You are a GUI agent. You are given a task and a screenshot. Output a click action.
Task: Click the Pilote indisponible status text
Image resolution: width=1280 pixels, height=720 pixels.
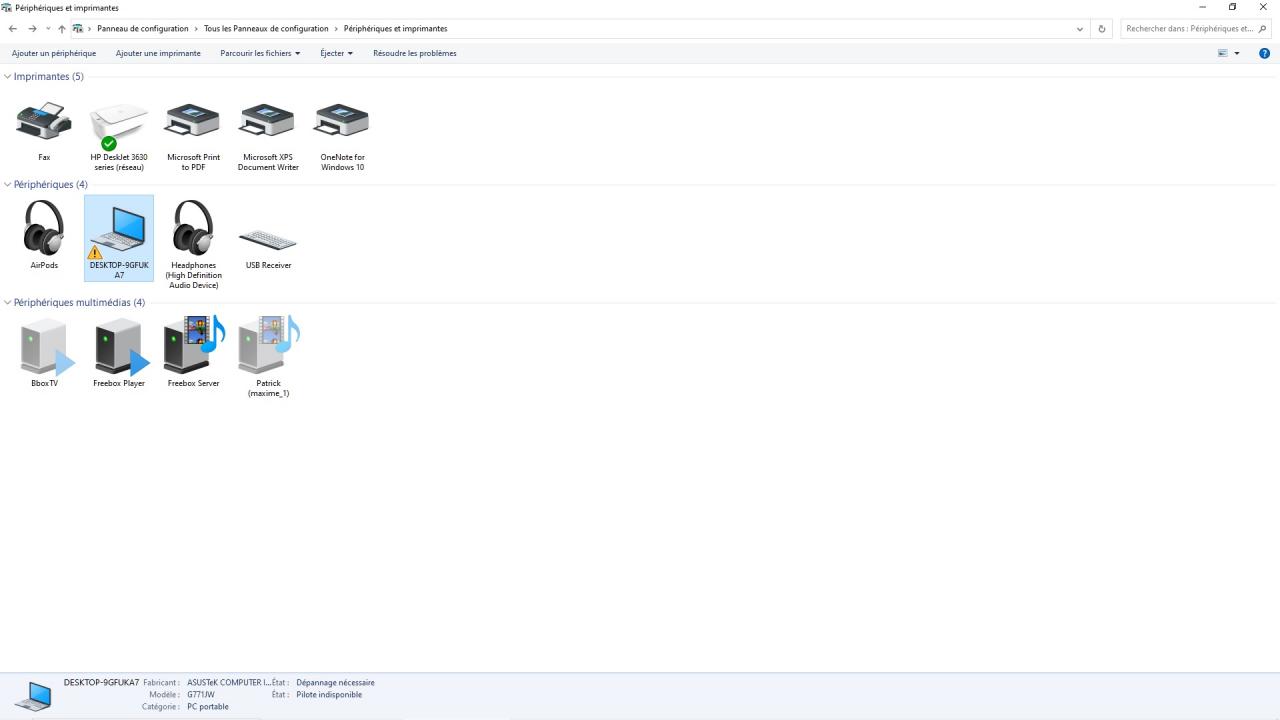click(x=329, y=695)
